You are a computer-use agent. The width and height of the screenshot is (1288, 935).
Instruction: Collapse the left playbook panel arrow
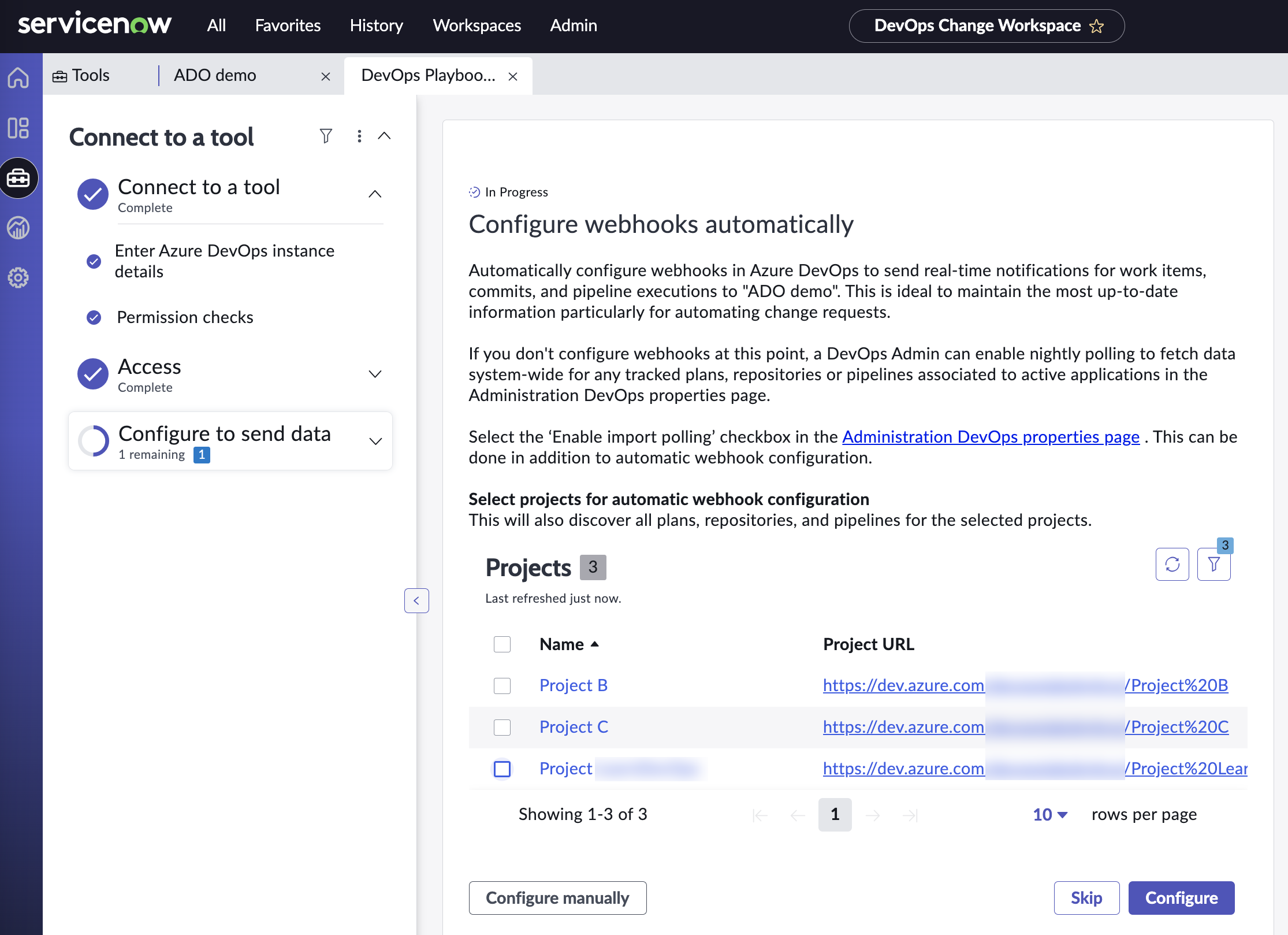click(x=416, y=600)
